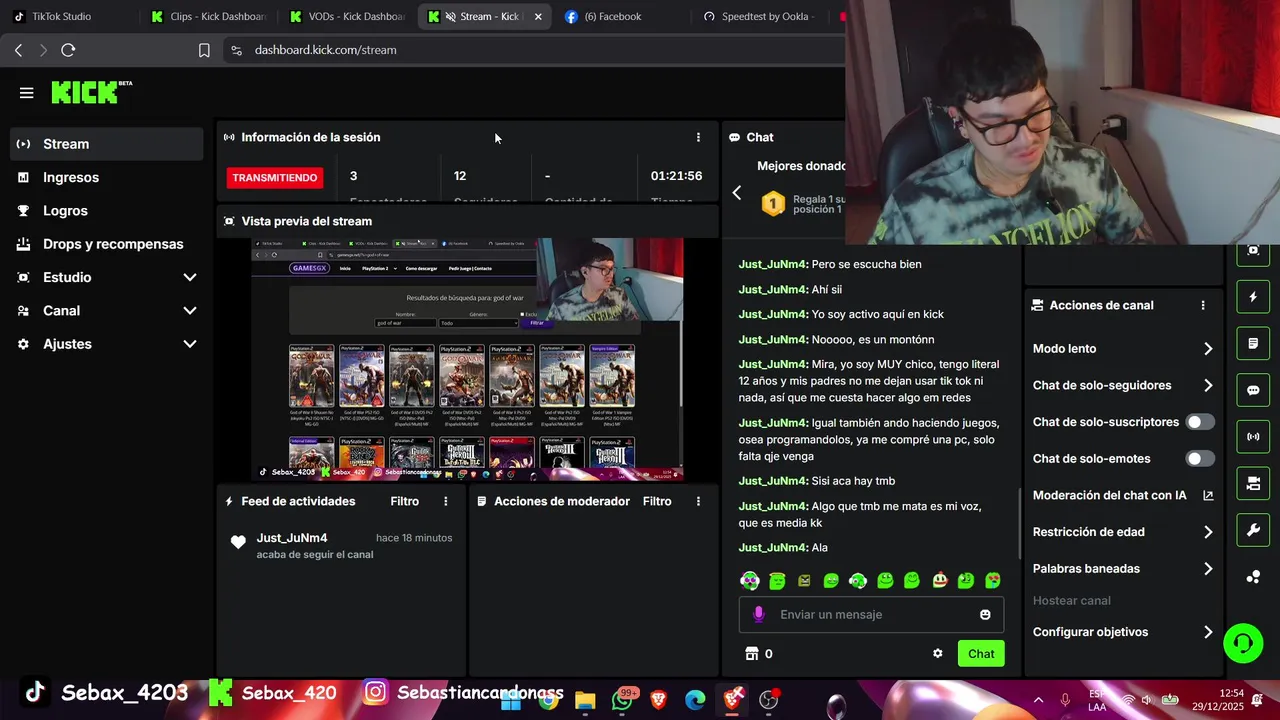This screenshot has width=1280, height=720.
Task: Pick the heart-eyes crying emote
Action: [x=993, y=580]
